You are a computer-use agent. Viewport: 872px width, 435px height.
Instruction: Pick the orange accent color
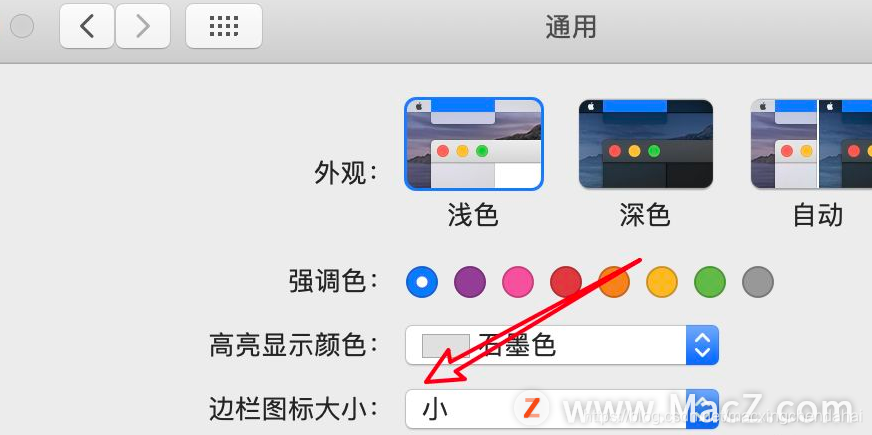(614, 282)
